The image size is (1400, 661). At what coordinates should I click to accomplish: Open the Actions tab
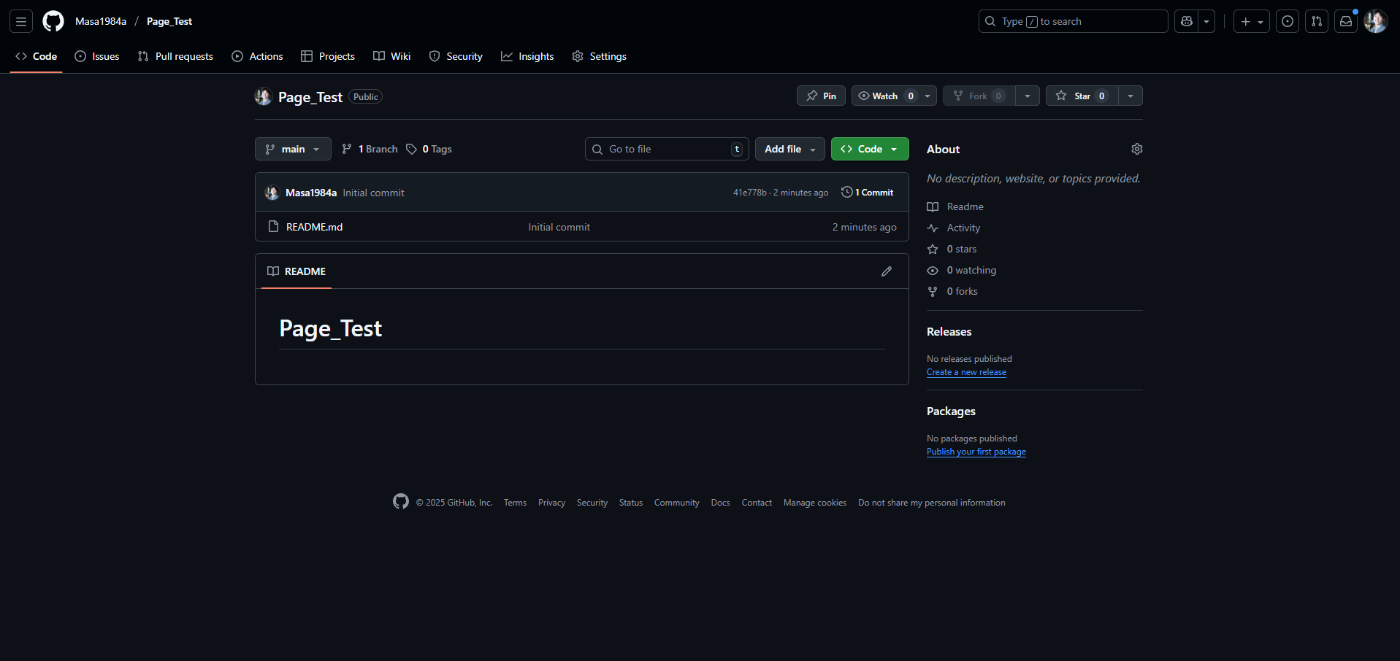[257, 56]
